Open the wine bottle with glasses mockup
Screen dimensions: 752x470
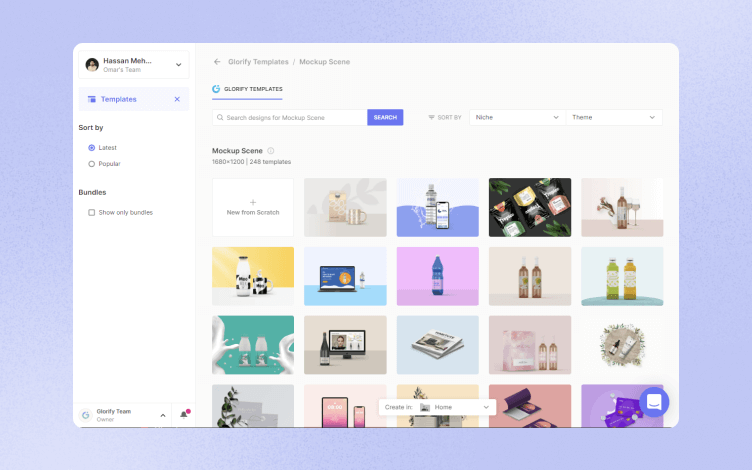(622, 207)
